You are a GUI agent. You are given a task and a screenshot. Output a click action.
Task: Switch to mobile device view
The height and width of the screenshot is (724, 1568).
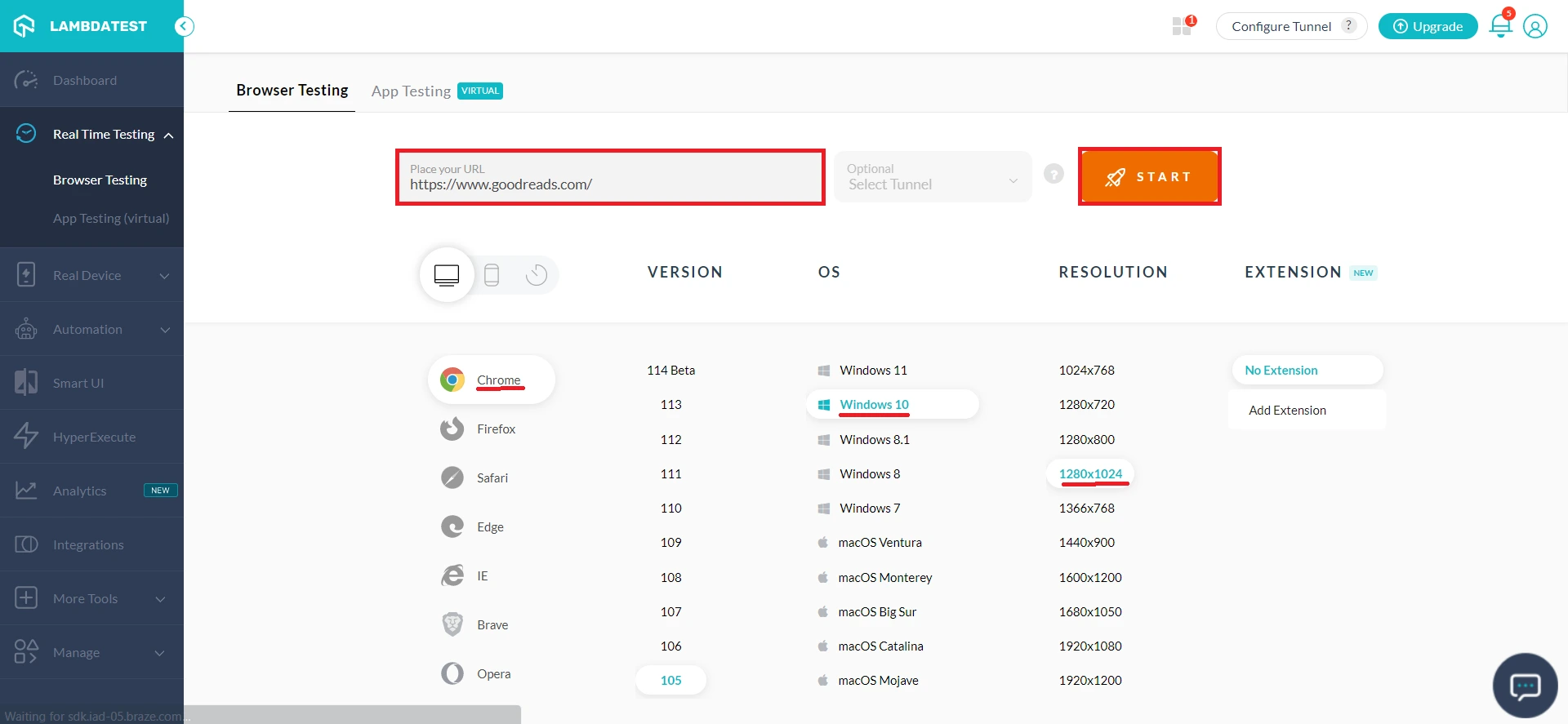492,275
